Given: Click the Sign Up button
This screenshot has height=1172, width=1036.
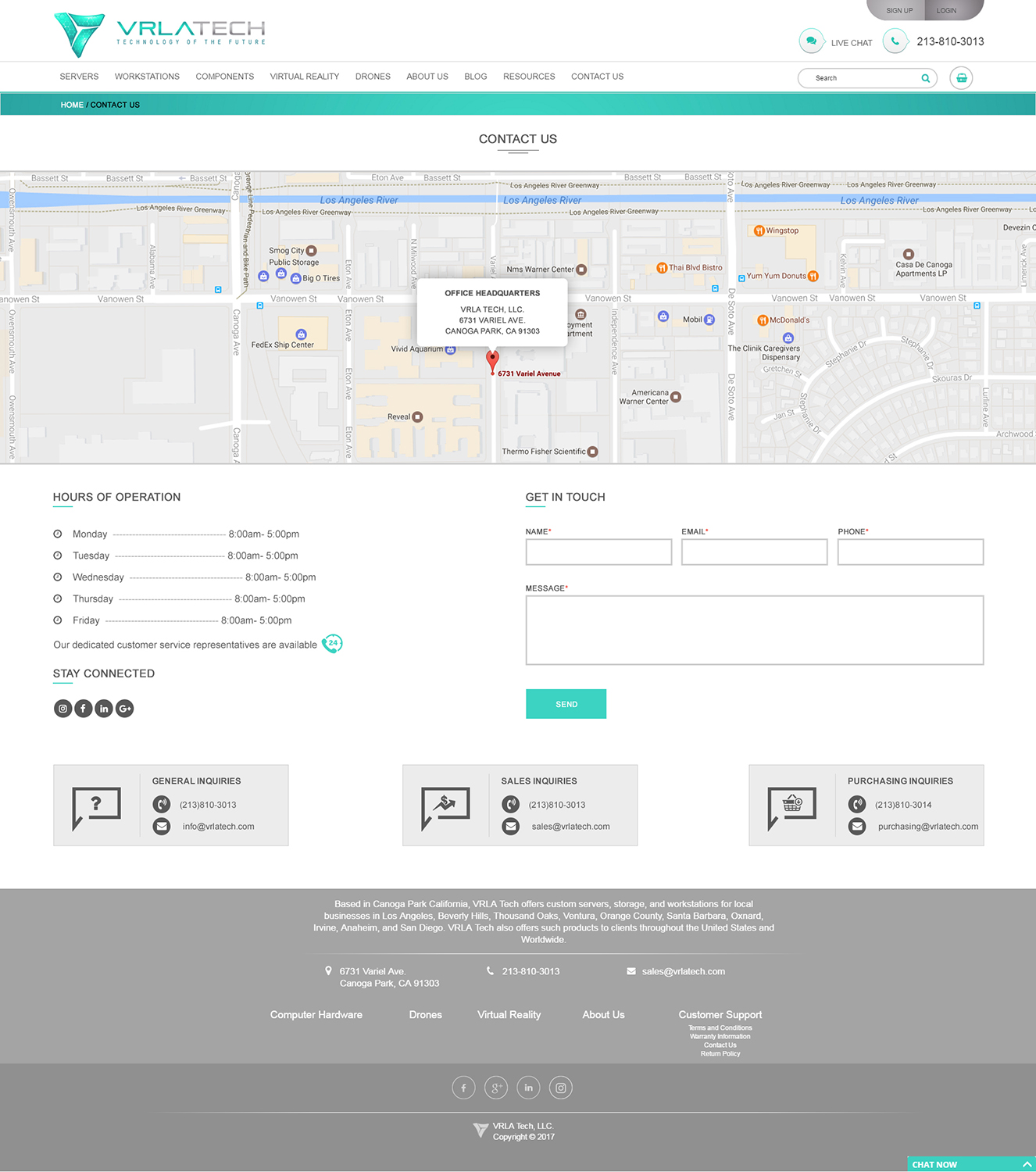Looking at the screenshot, I should tap(898, 10).
